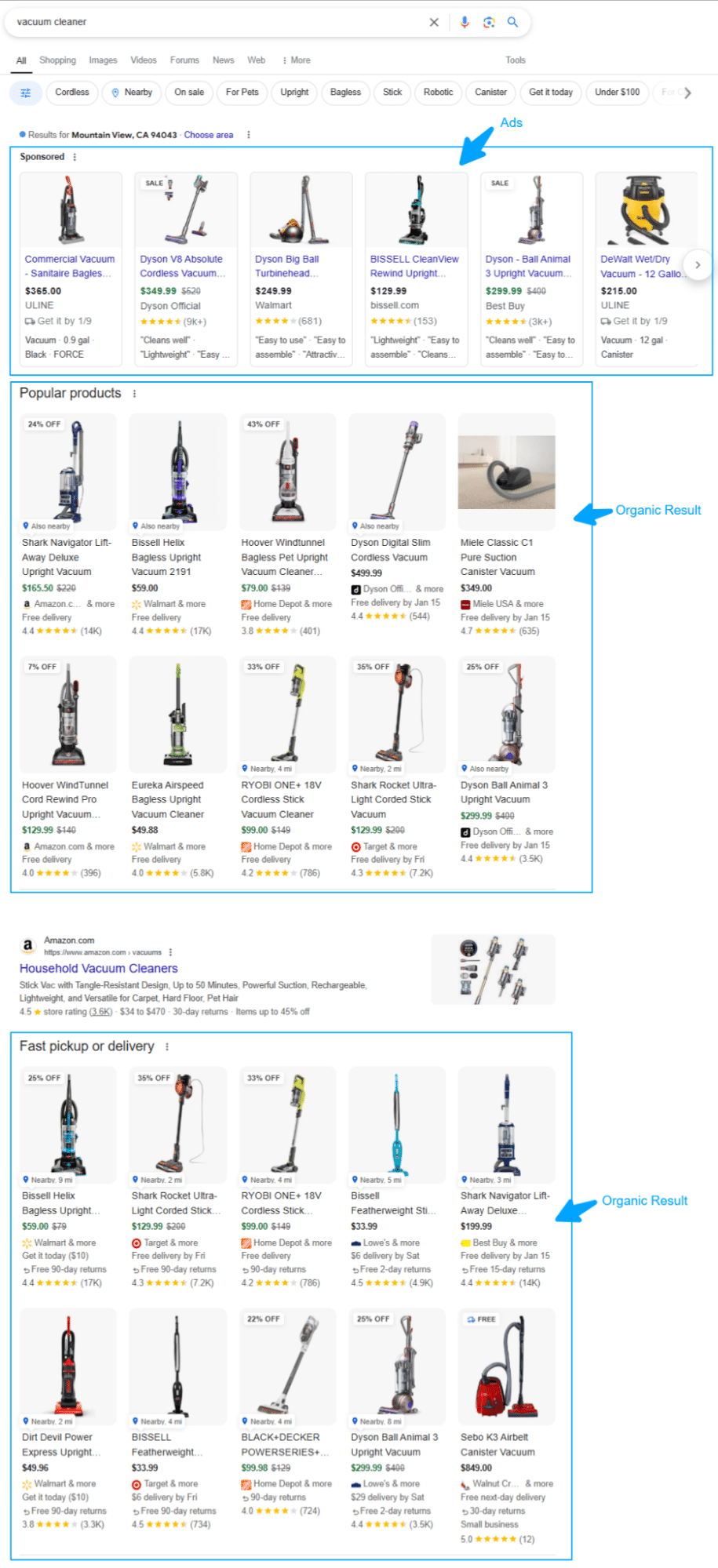Switch to the Images tab
This screenshot has height=1568, width=718.
click(103, 60)
